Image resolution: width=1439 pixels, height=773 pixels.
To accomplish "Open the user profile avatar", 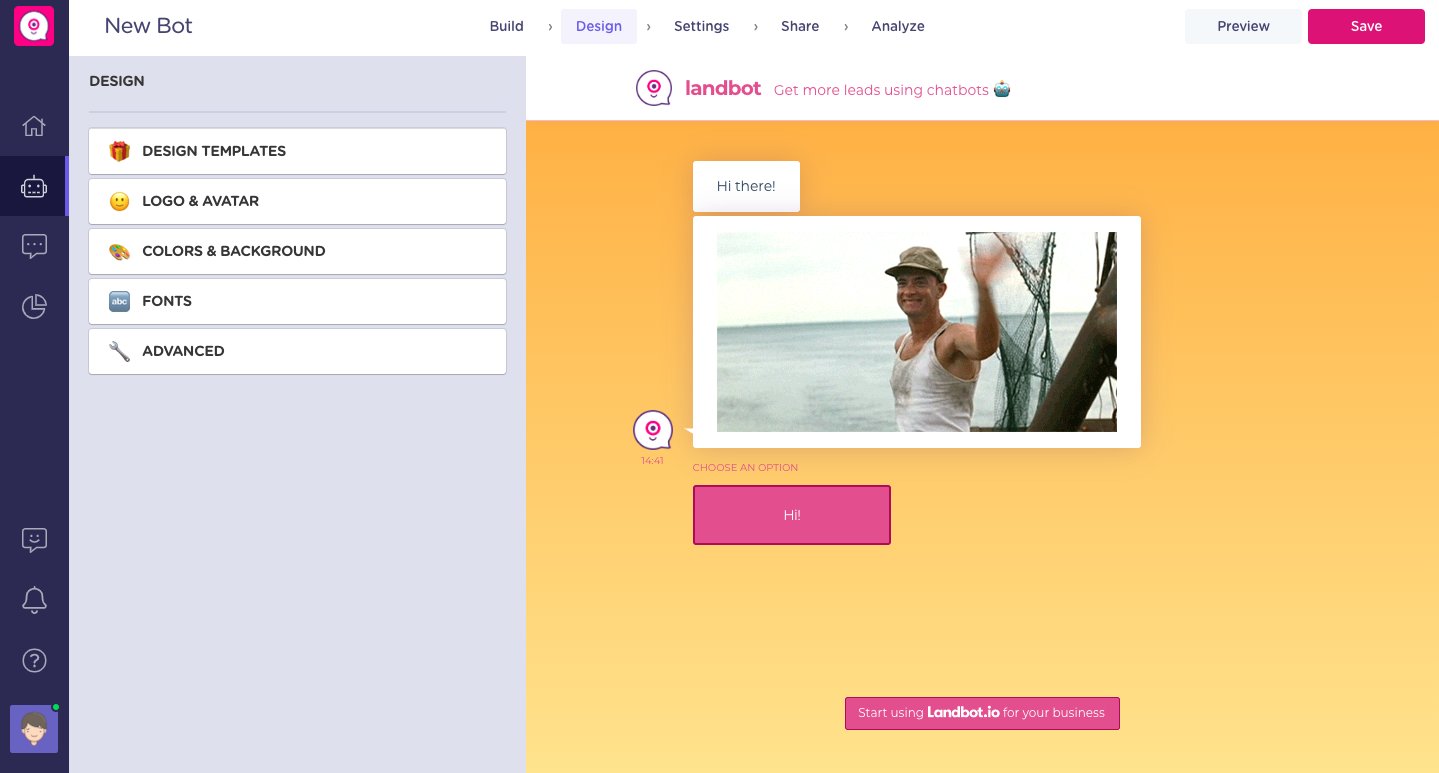I will point(34,728).
